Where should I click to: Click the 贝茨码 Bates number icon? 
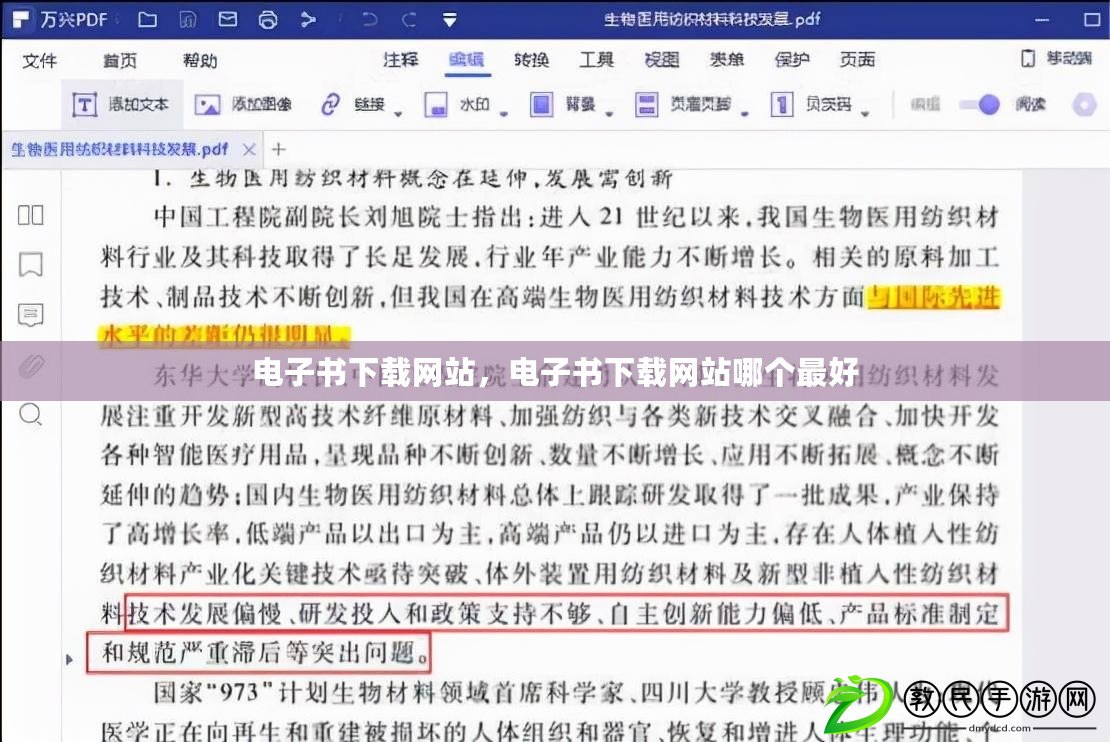pyautogui.click(x=782, y=105)
